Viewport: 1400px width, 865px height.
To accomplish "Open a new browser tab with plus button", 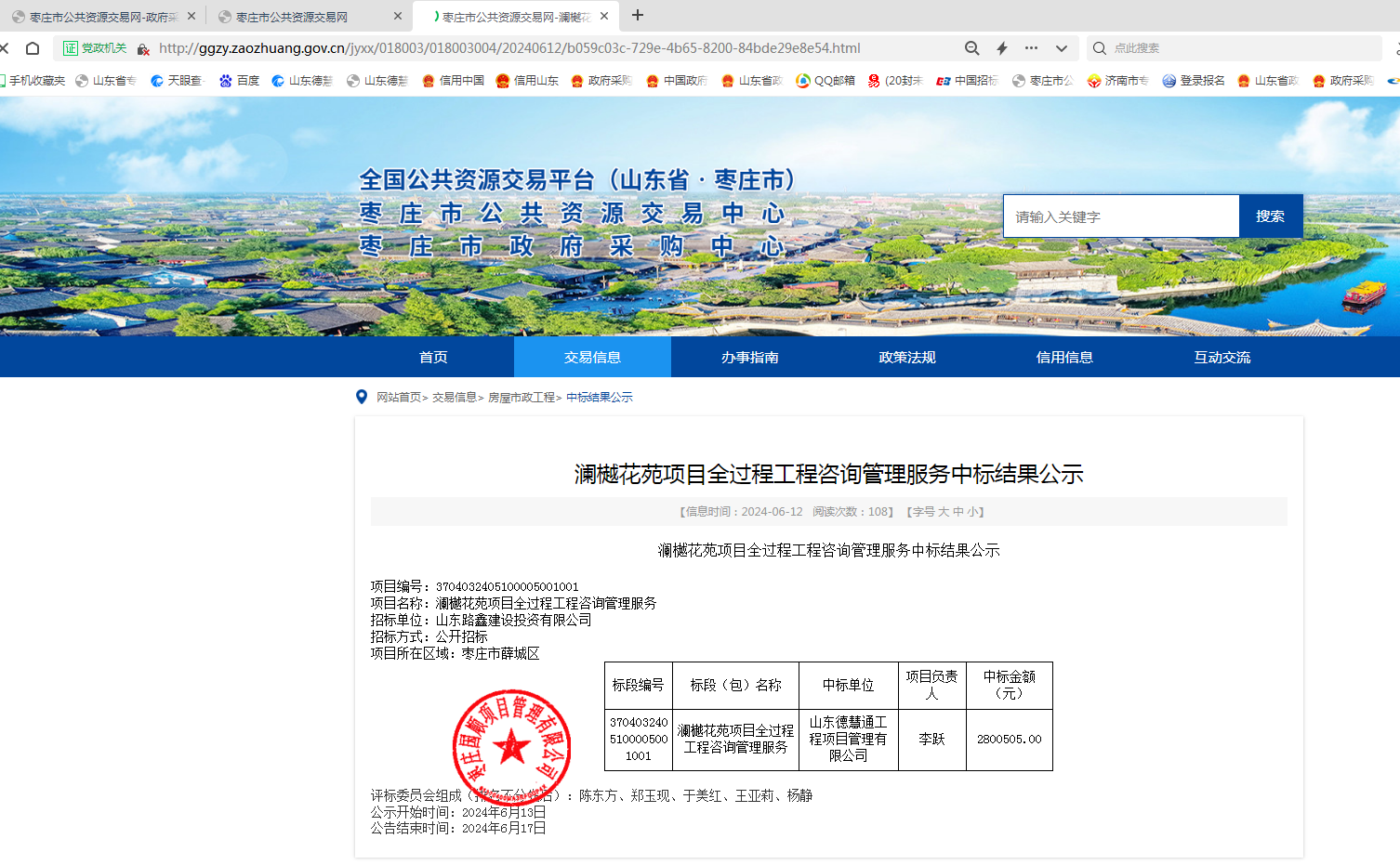I will click(638, 16).
